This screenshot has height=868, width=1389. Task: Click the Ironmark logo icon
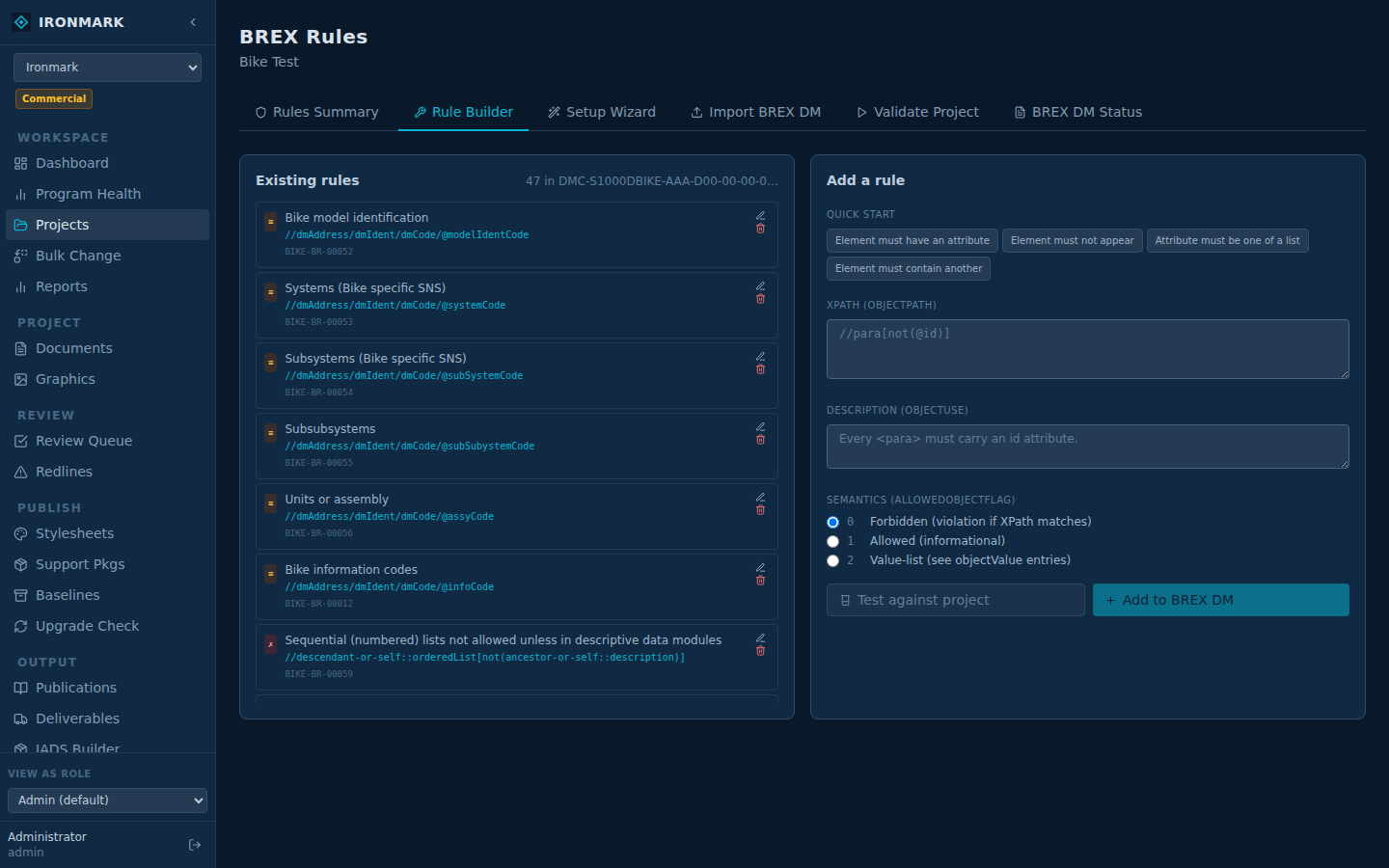tap(21, 22)
